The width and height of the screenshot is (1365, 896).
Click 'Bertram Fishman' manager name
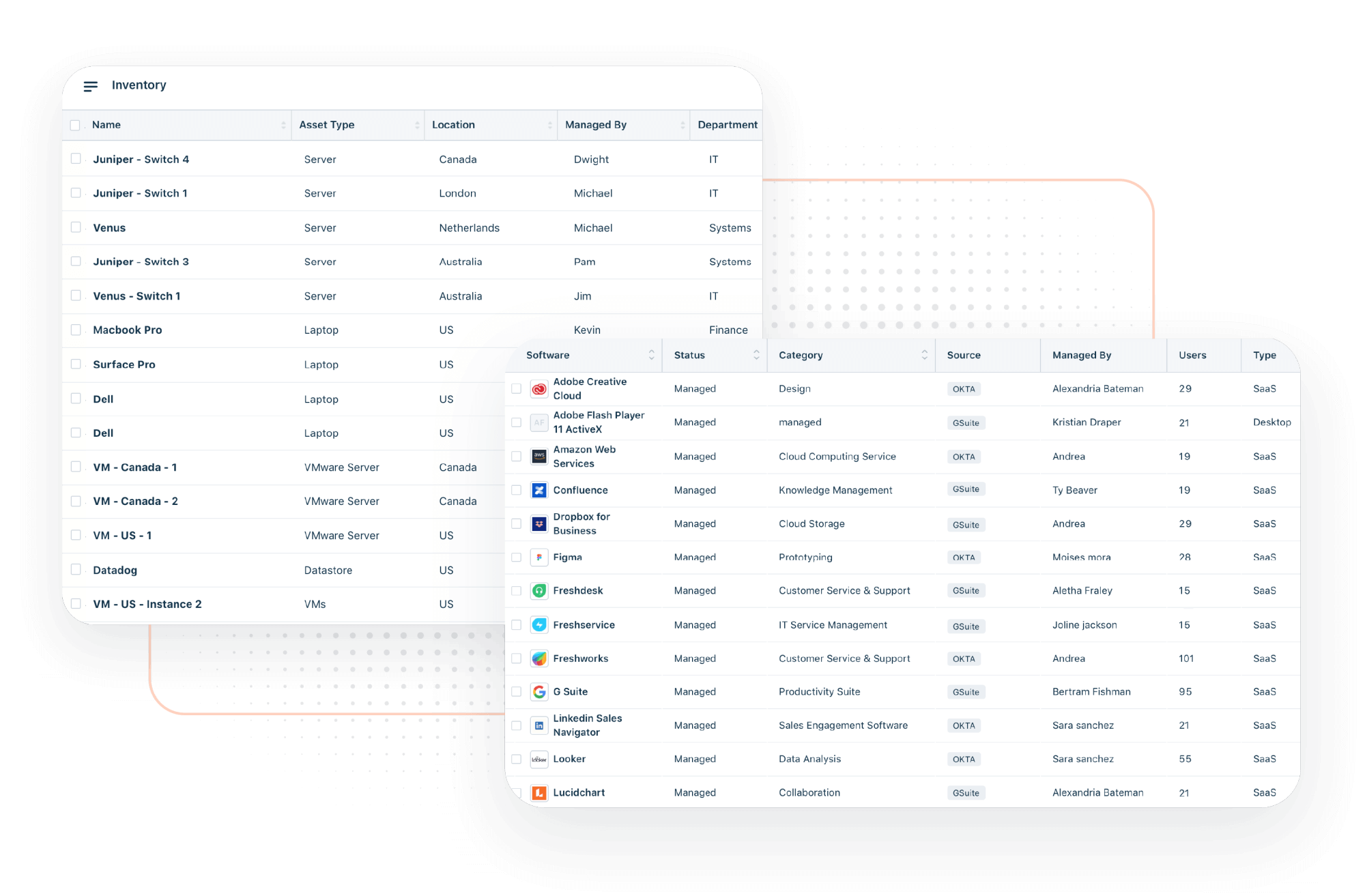[x=1091, y=692]
